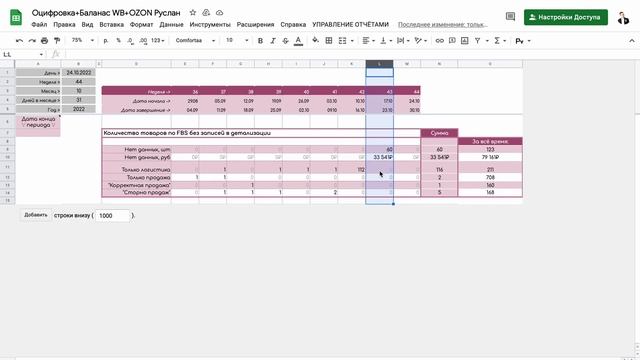Open УПРАВЛЕНИЕ ОТЧЁТАМИ menu
640x360 pixels.
[350, 24]
